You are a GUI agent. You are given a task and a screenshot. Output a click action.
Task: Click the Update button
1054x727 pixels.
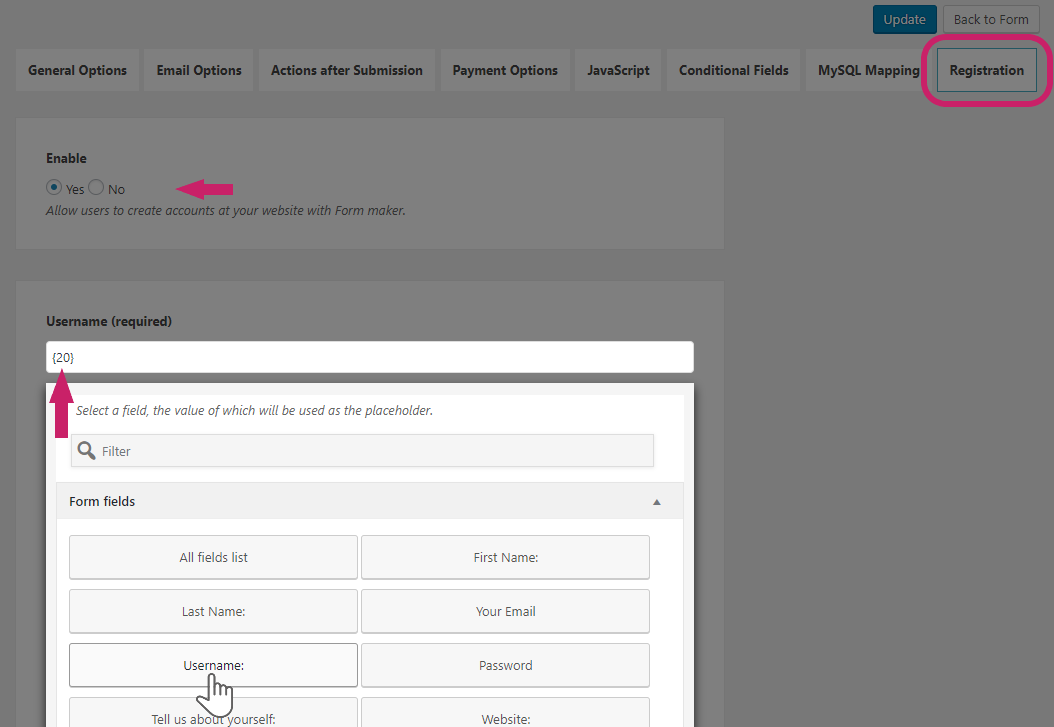(904, 19)
